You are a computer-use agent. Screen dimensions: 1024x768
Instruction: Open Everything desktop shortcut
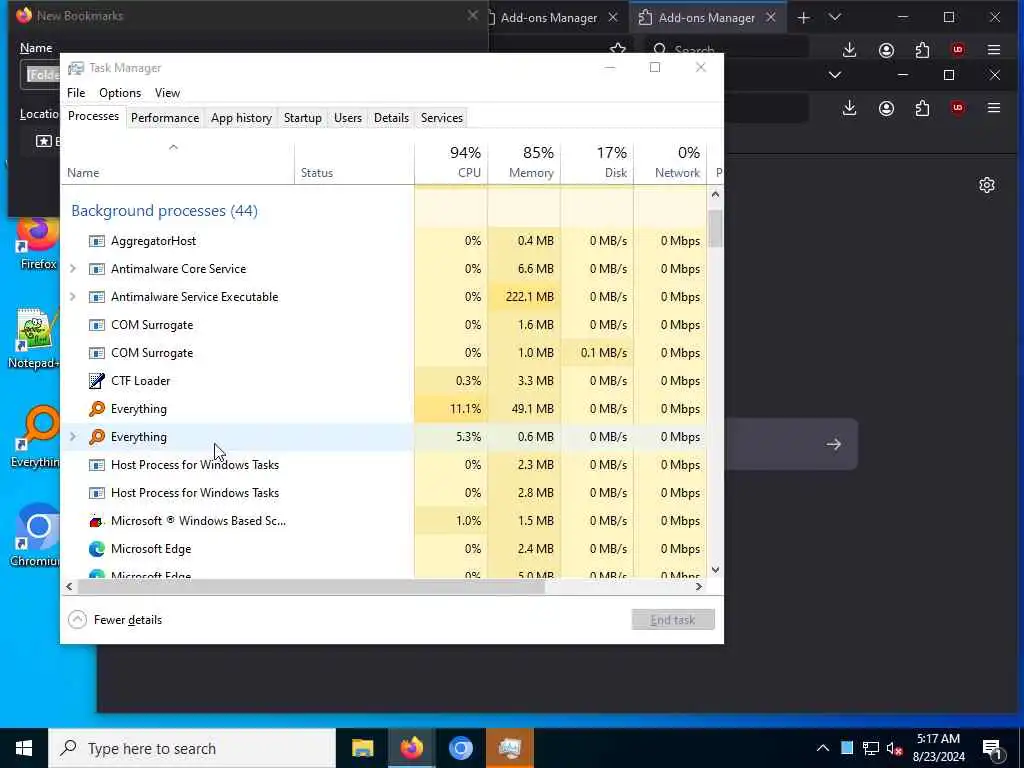pos(35,438)
